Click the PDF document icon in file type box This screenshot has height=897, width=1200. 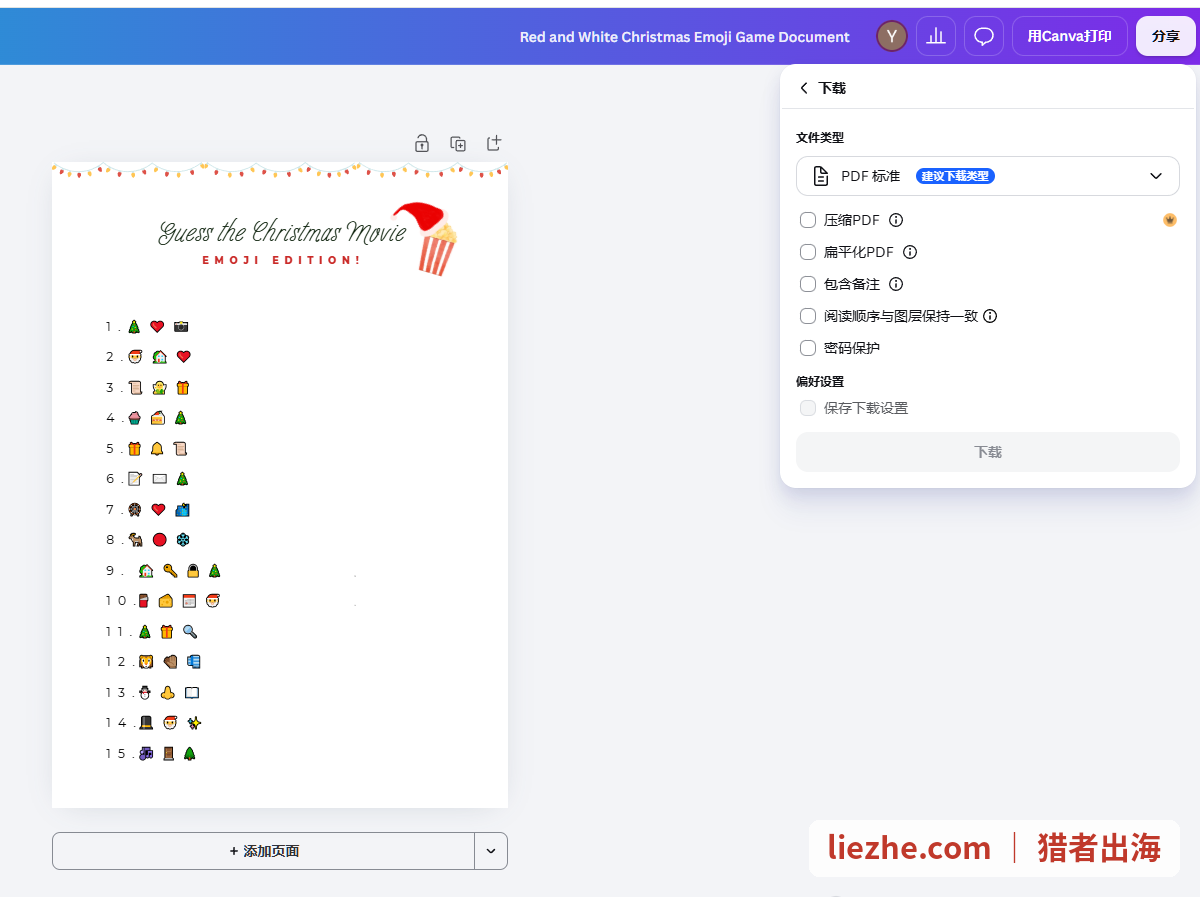tap(821, 176)
